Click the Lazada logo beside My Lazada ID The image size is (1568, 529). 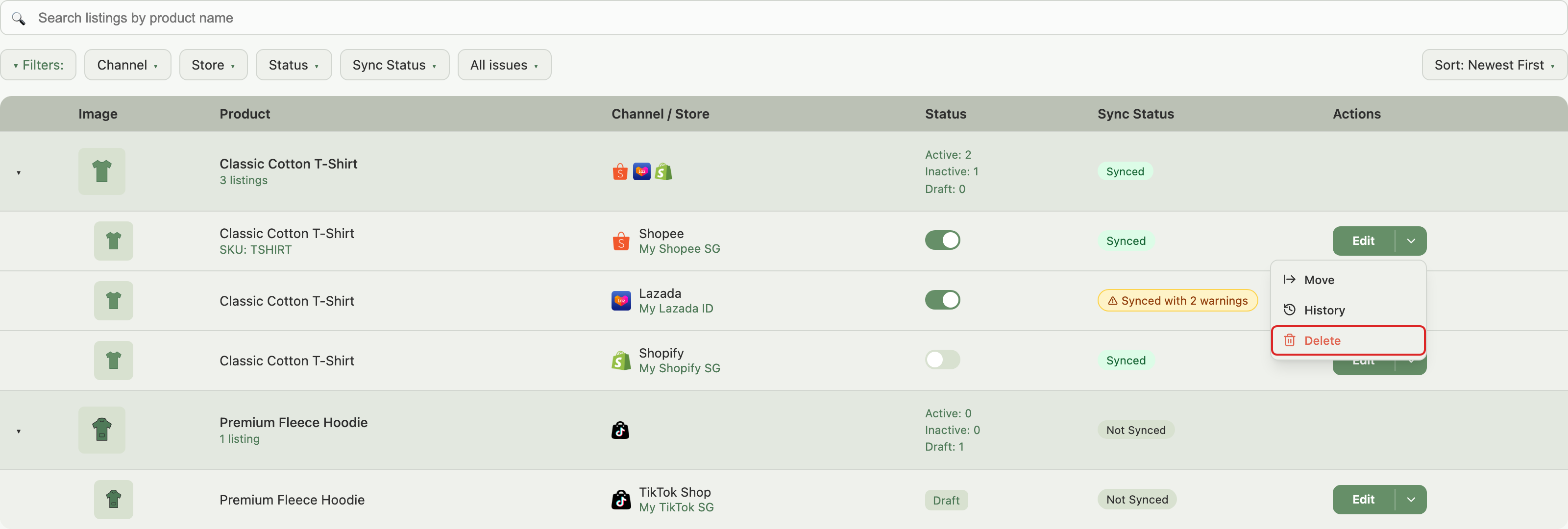point(621,301)
